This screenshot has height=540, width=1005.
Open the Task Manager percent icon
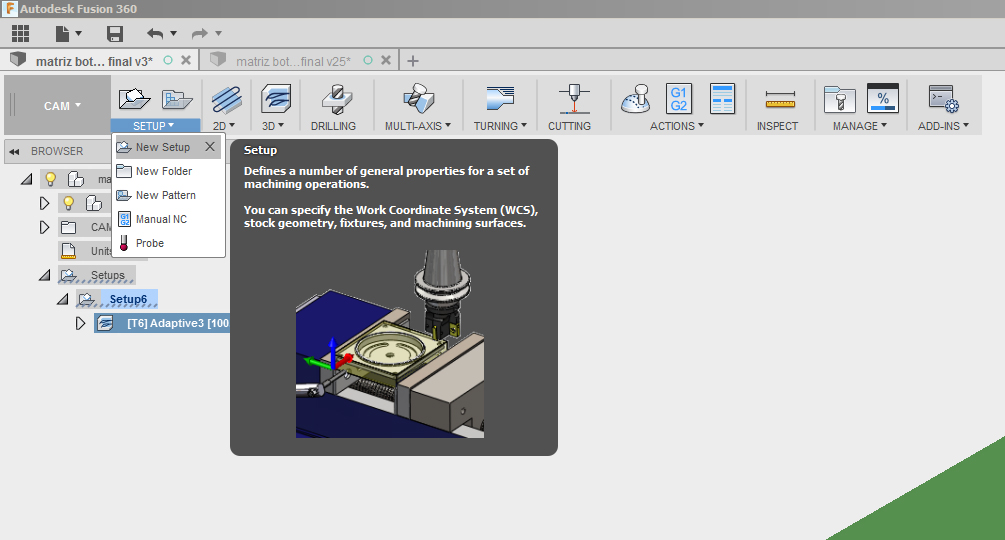pos(883,99)
